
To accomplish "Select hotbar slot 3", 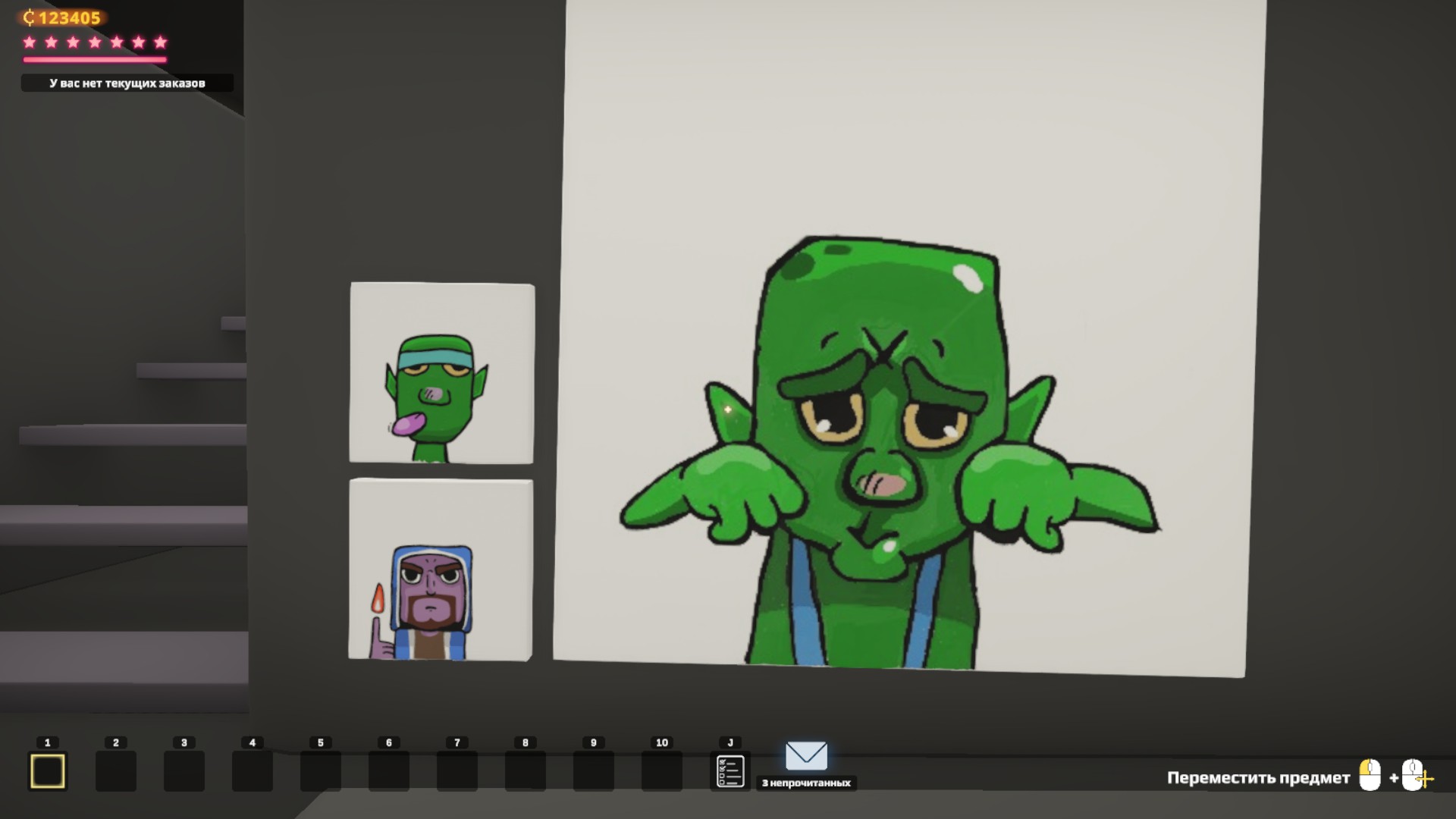I will pyautogui.click(x=184, y=771).
